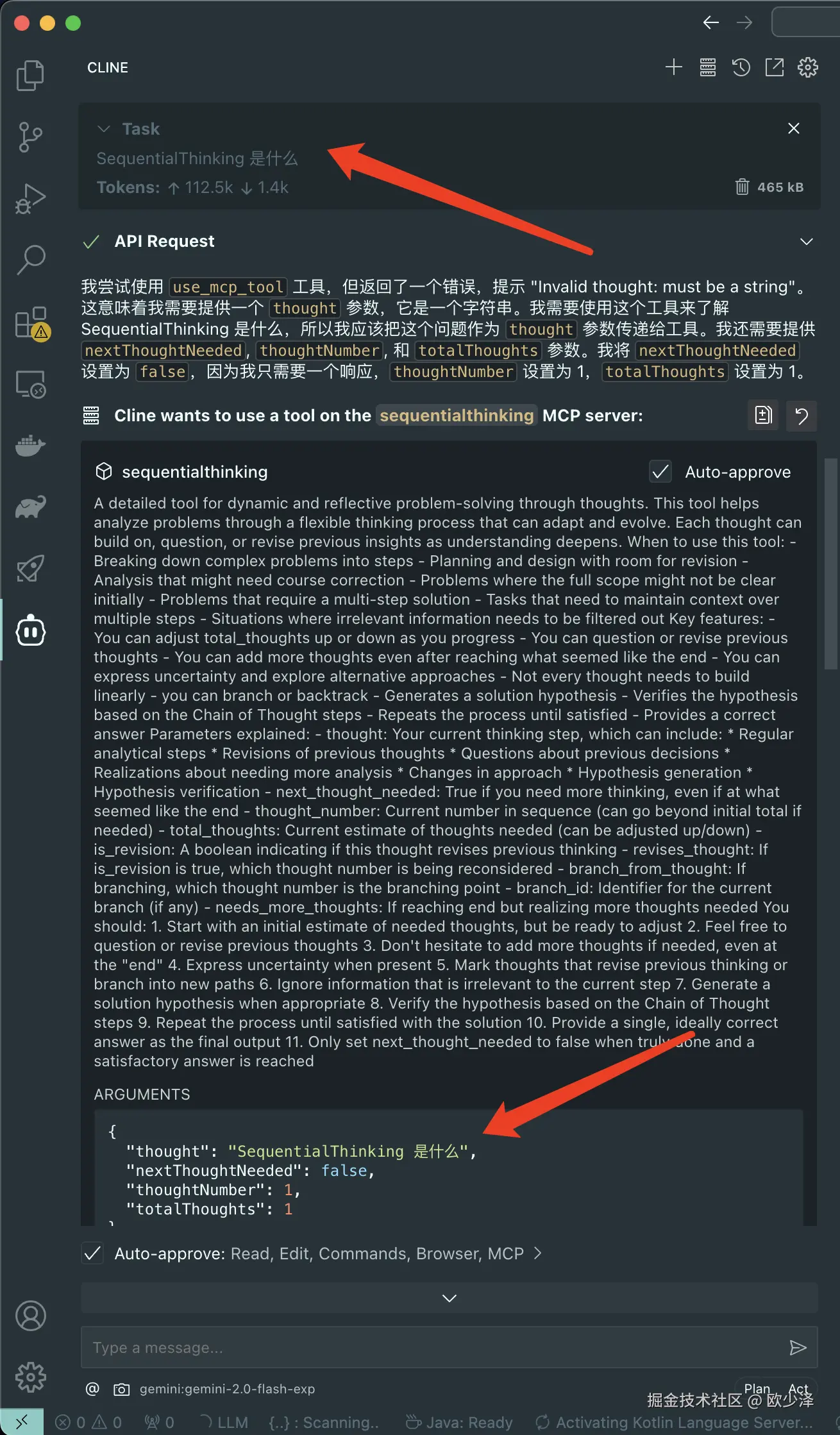Open Cline settings gear in header
Screen dimensions: 840x1435
[808, 67]
